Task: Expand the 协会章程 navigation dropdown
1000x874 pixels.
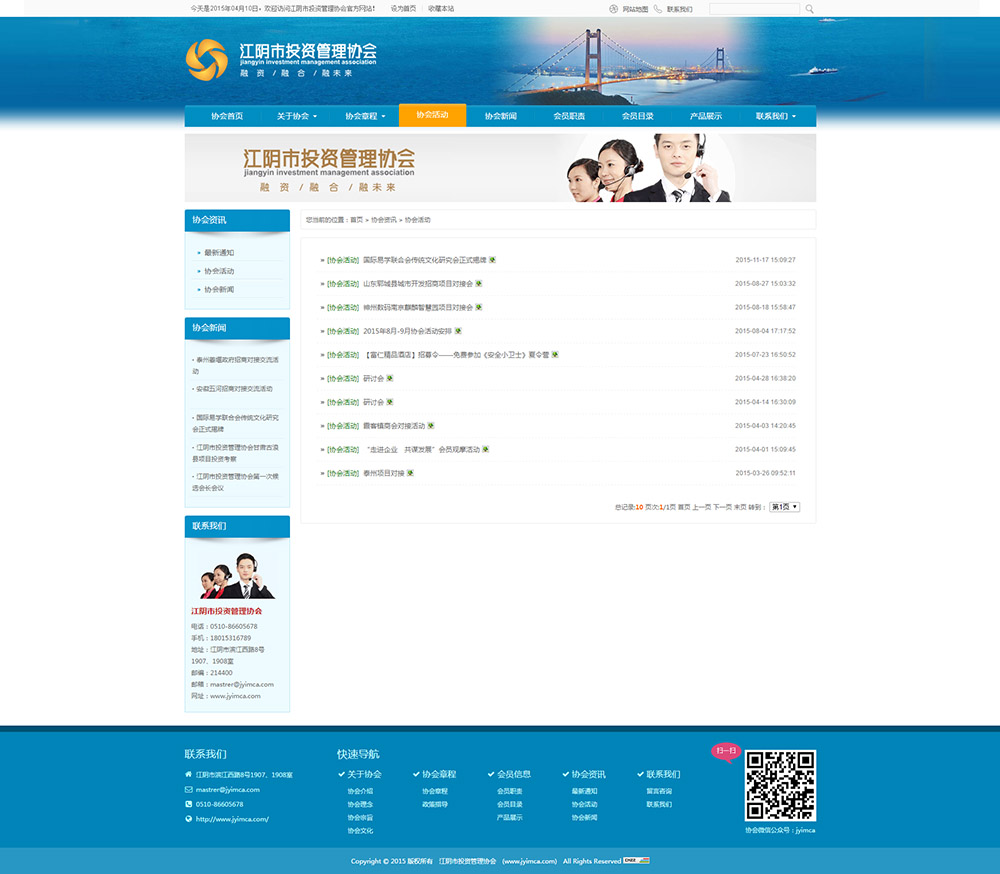Action: coord(364,116)
